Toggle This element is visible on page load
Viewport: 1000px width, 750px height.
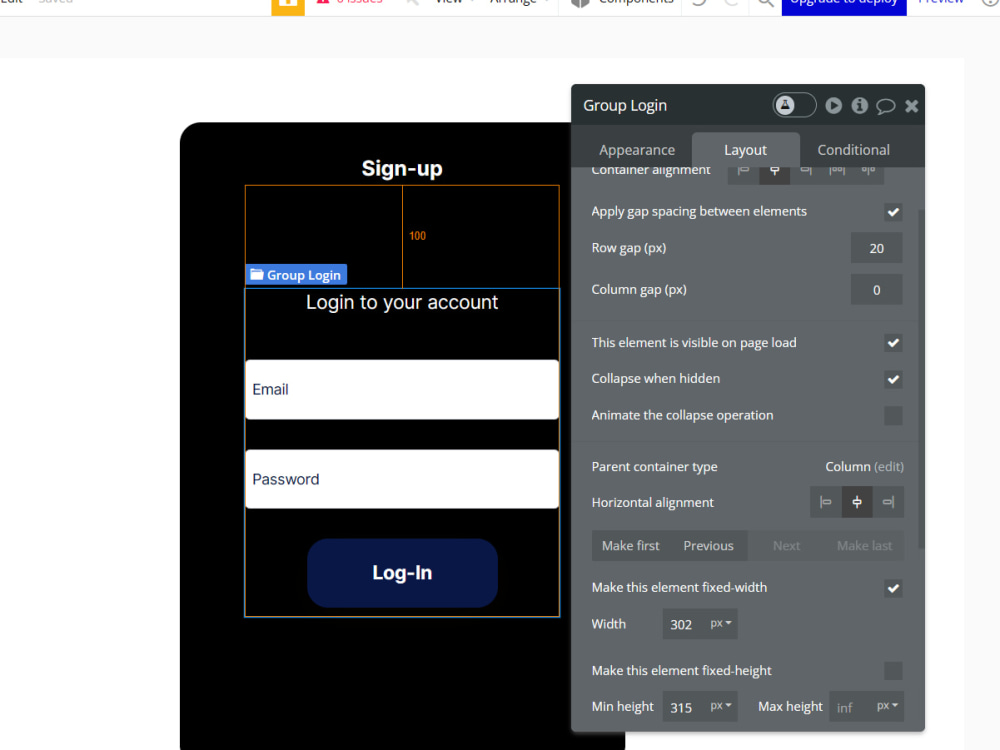click(x=893, y=343)
